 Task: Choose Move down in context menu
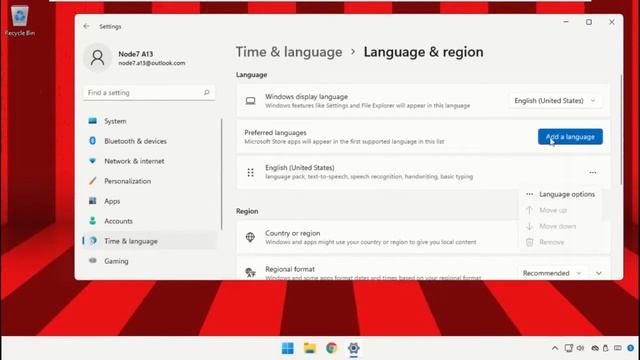560,226
